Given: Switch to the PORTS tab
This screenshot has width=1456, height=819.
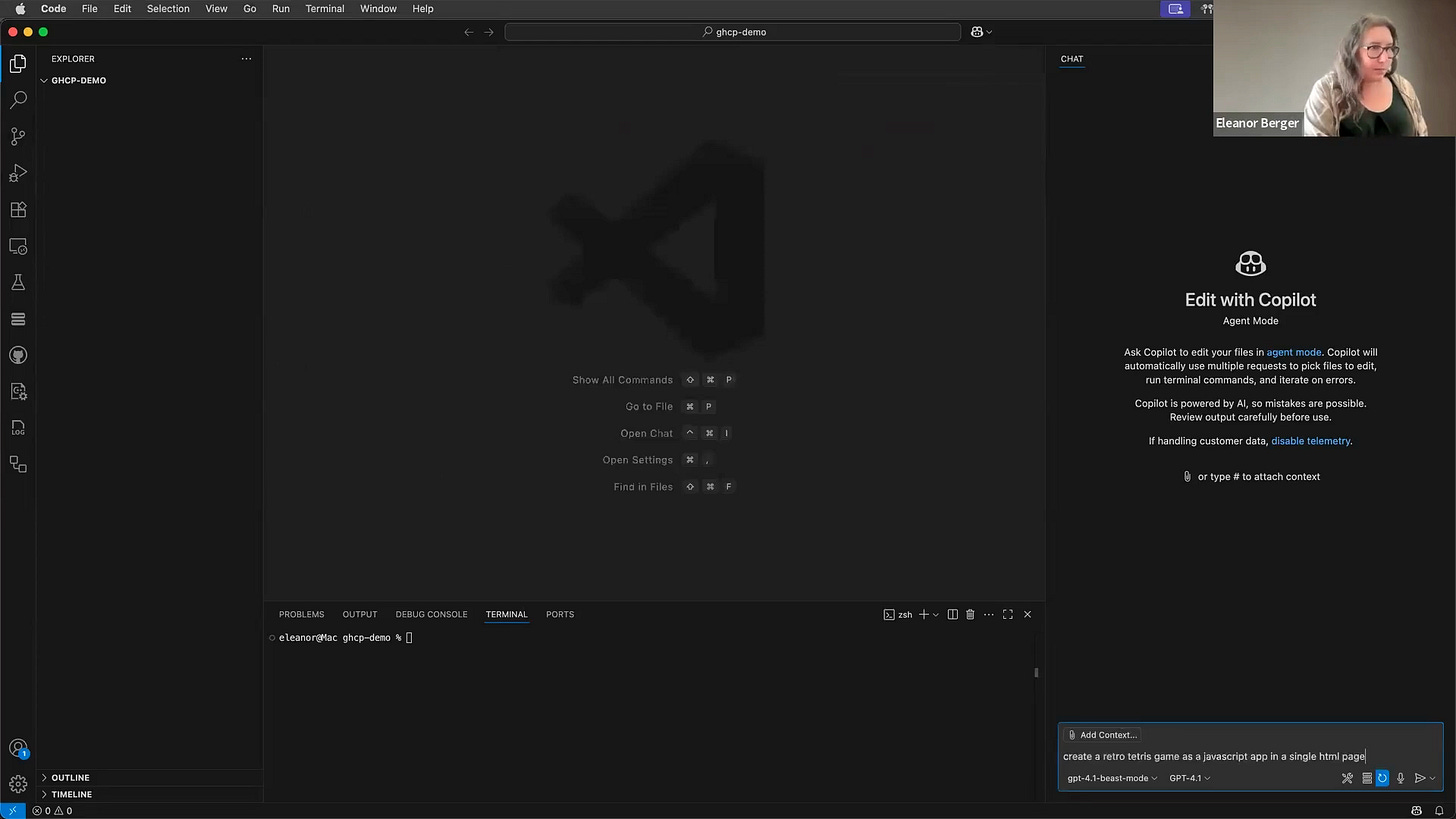Looking at the screenshot, I should point(560,614).
